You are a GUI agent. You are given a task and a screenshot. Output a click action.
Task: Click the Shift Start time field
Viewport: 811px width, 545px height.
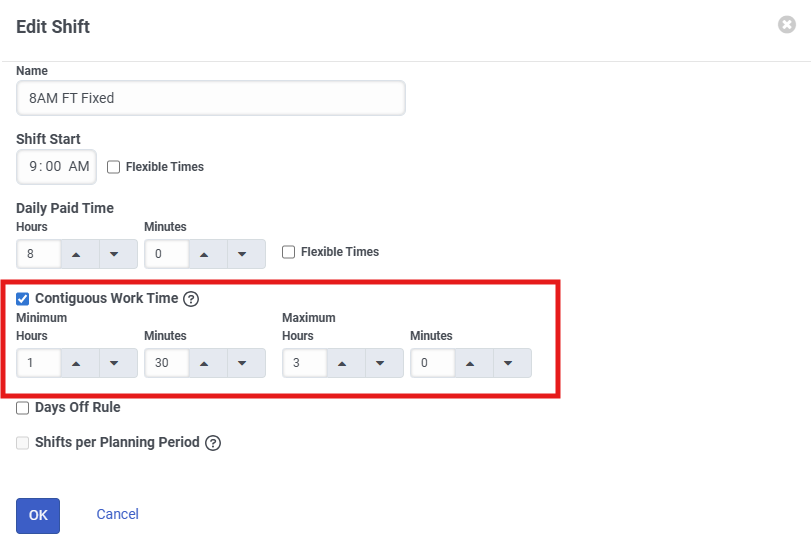(57, 167)
